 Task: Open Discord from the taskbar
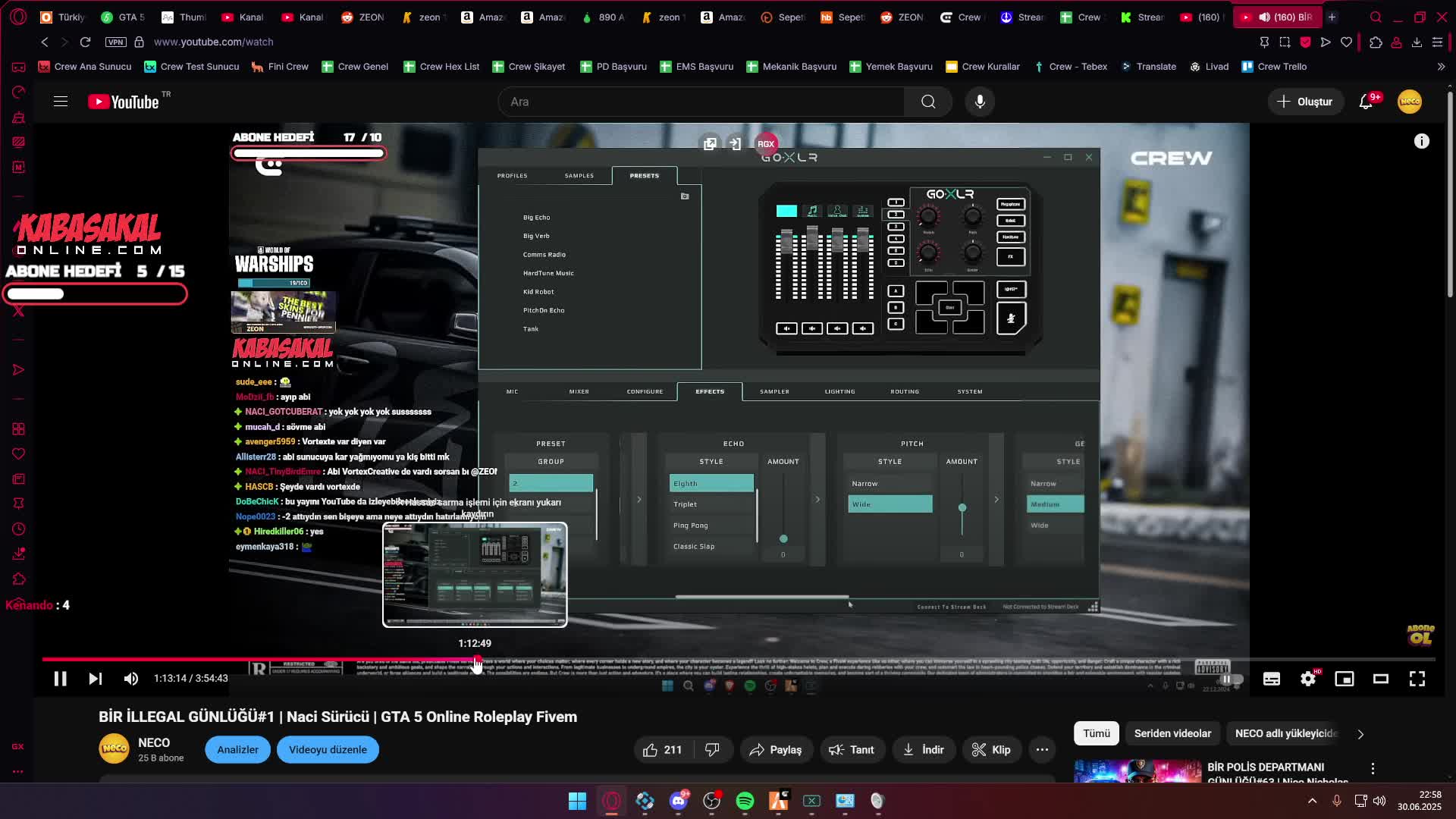click(x=679, y=801)
